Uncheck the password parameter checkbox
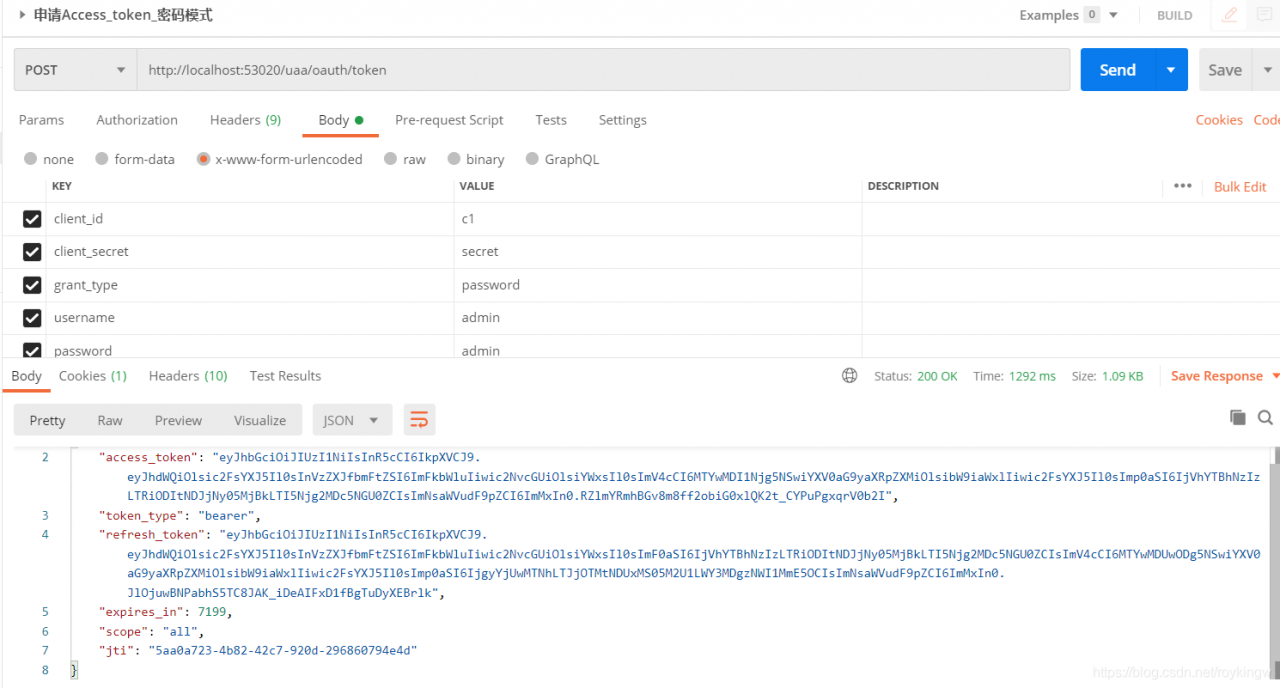The width and height of the screenshot is (1280, 688). tap(32, 351)
